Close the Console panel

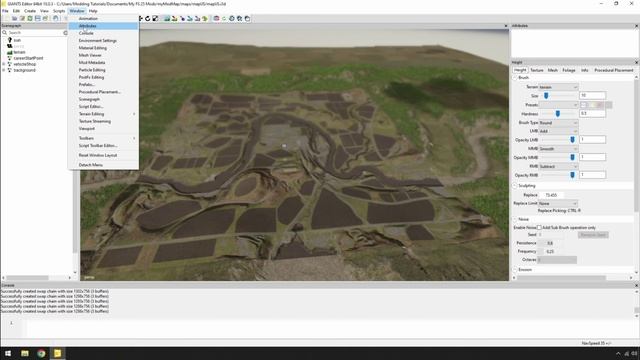click(x=636, y=285)
